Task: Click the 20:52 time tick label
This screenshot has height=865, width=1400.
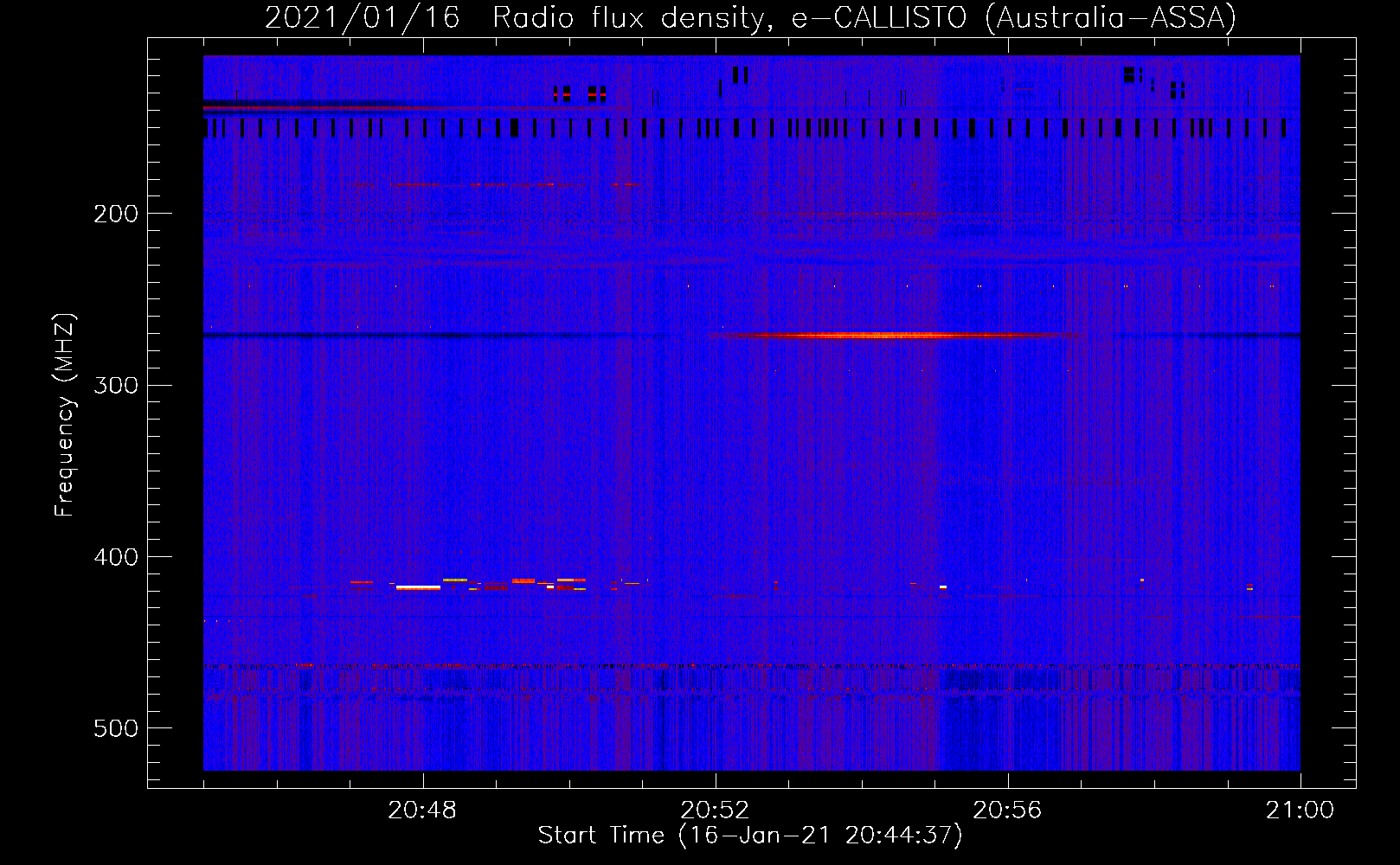Action: point(715,811)
